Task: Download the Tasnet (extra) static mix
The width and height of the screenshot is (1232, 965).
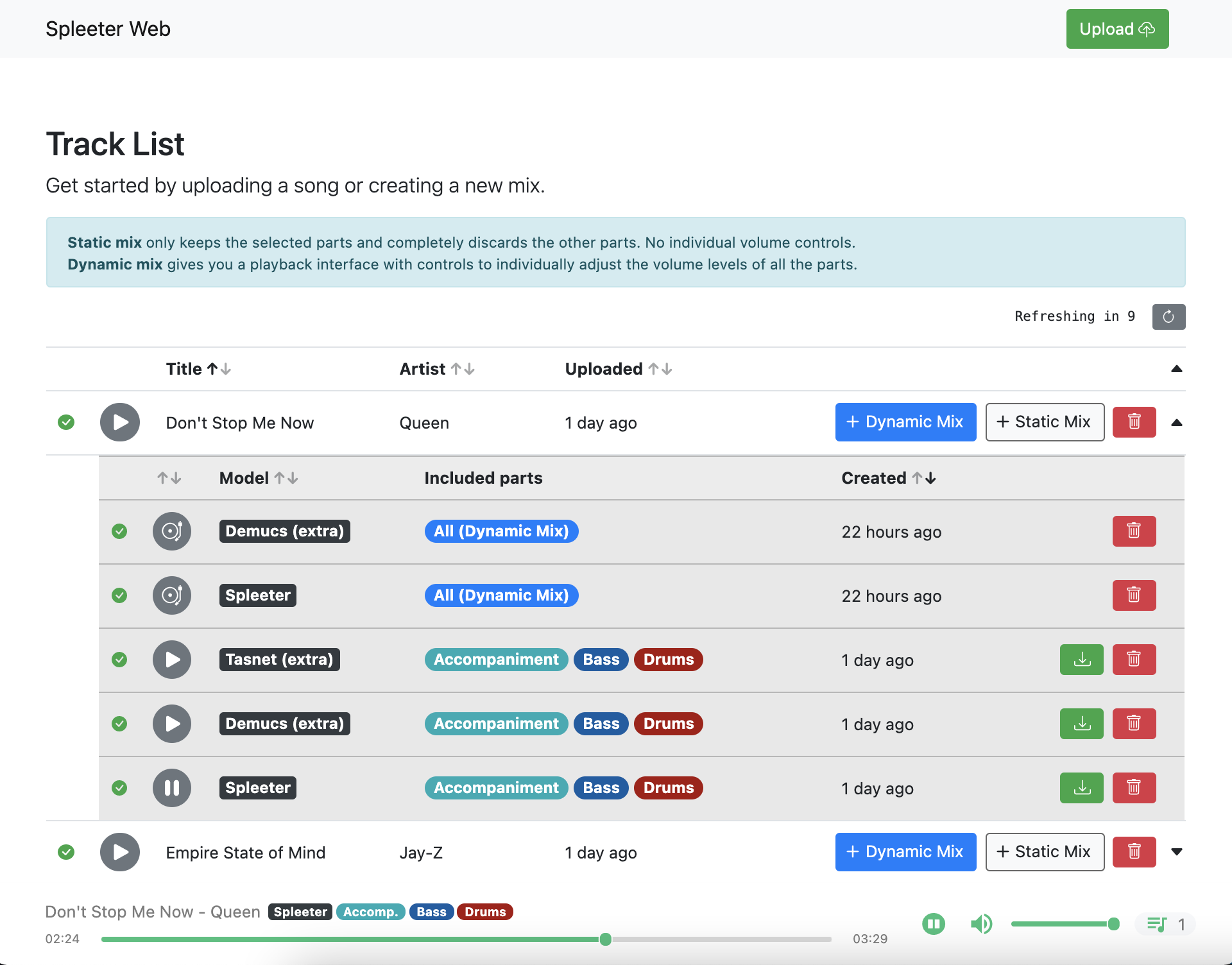Action: point(1081,660)
